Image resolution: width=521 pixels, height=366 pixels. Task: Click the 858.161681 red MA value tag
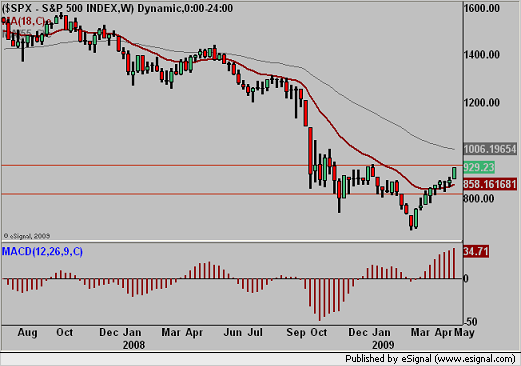tap(490, 184)
